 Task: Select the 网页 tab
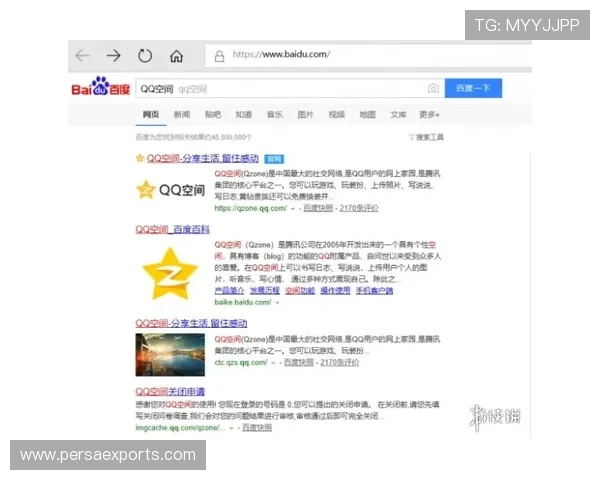151,114
